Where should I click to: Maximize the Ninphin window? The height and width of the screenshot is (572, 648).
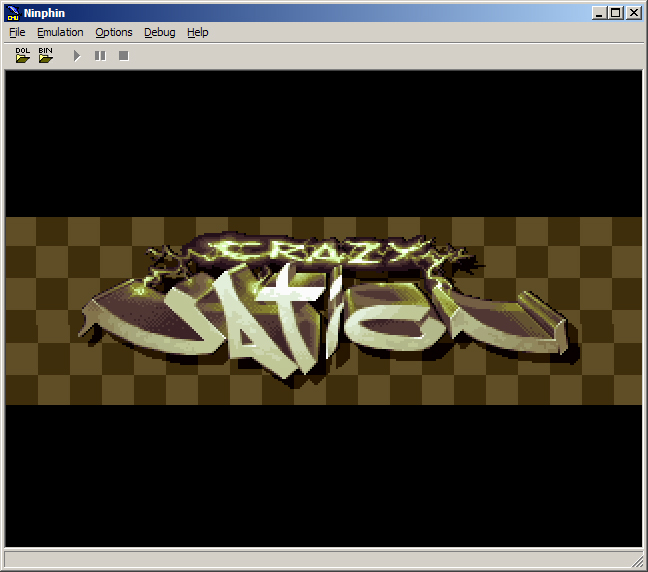click(x=615, y=13)
